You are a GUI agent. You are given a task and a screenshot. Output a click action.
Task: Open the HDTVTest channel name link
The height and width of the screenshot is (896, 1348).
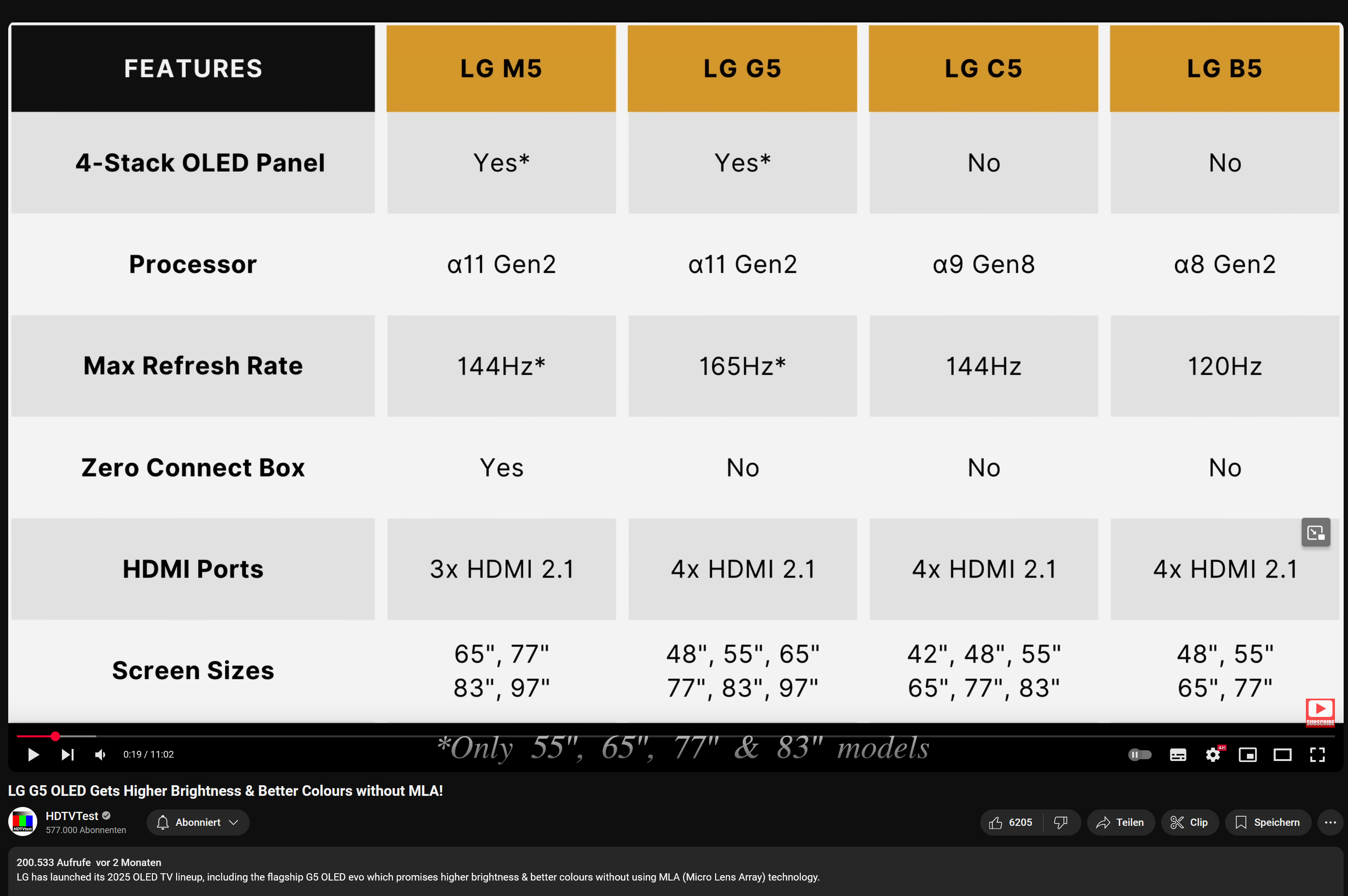[72, 816]
